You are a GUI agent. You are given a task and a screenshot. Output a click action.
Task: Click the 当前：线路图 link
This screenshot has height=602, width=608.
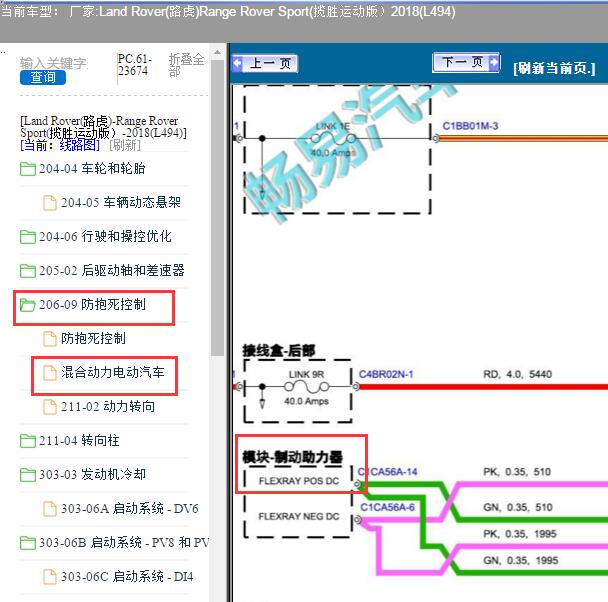[x=60, y=145]
